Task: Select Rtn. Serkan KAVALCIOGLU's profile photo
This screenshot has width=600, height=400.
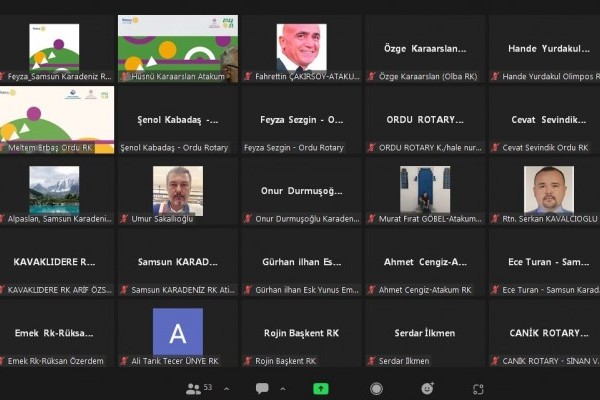Action: pos(549,189)
